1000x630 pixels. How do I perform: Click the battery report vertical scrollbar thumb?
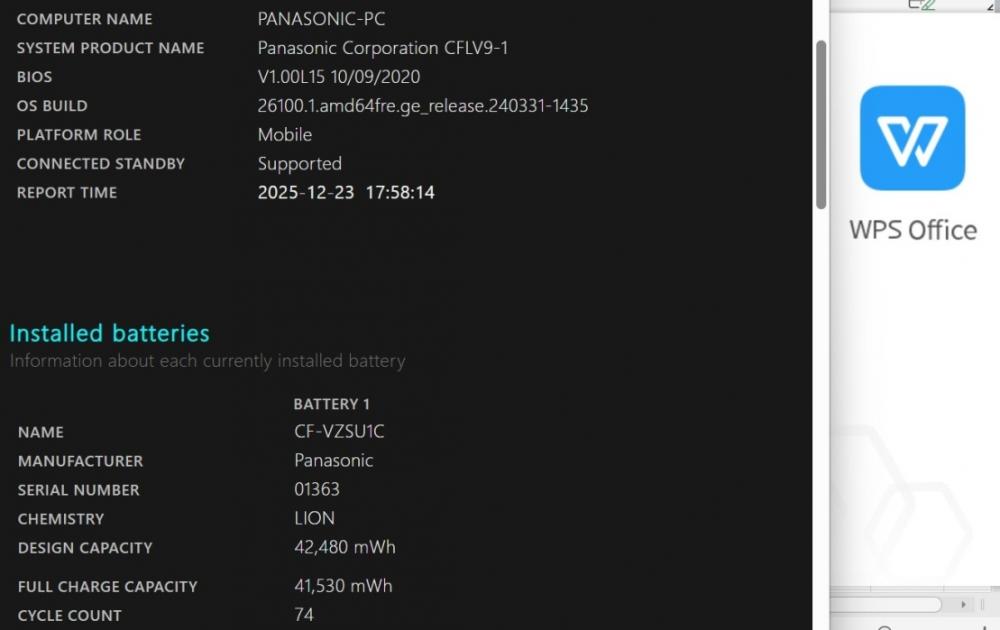(x=821, y=124)
